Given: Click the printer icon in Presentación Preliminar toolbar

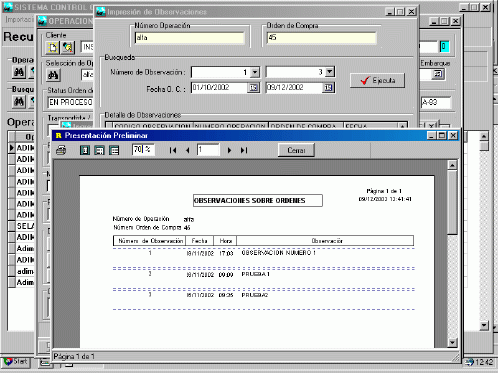Looking at the screenshot, I should point(61,150).
